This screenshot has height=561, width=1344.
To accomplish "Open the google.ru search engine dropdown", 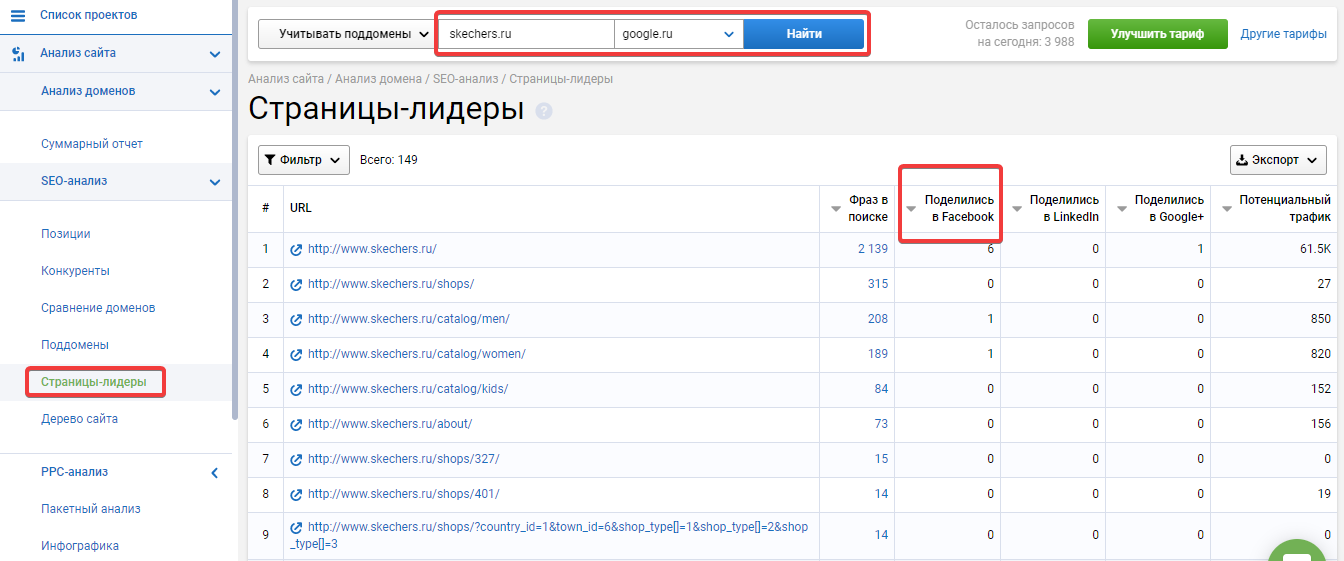I will click(679, 34).
